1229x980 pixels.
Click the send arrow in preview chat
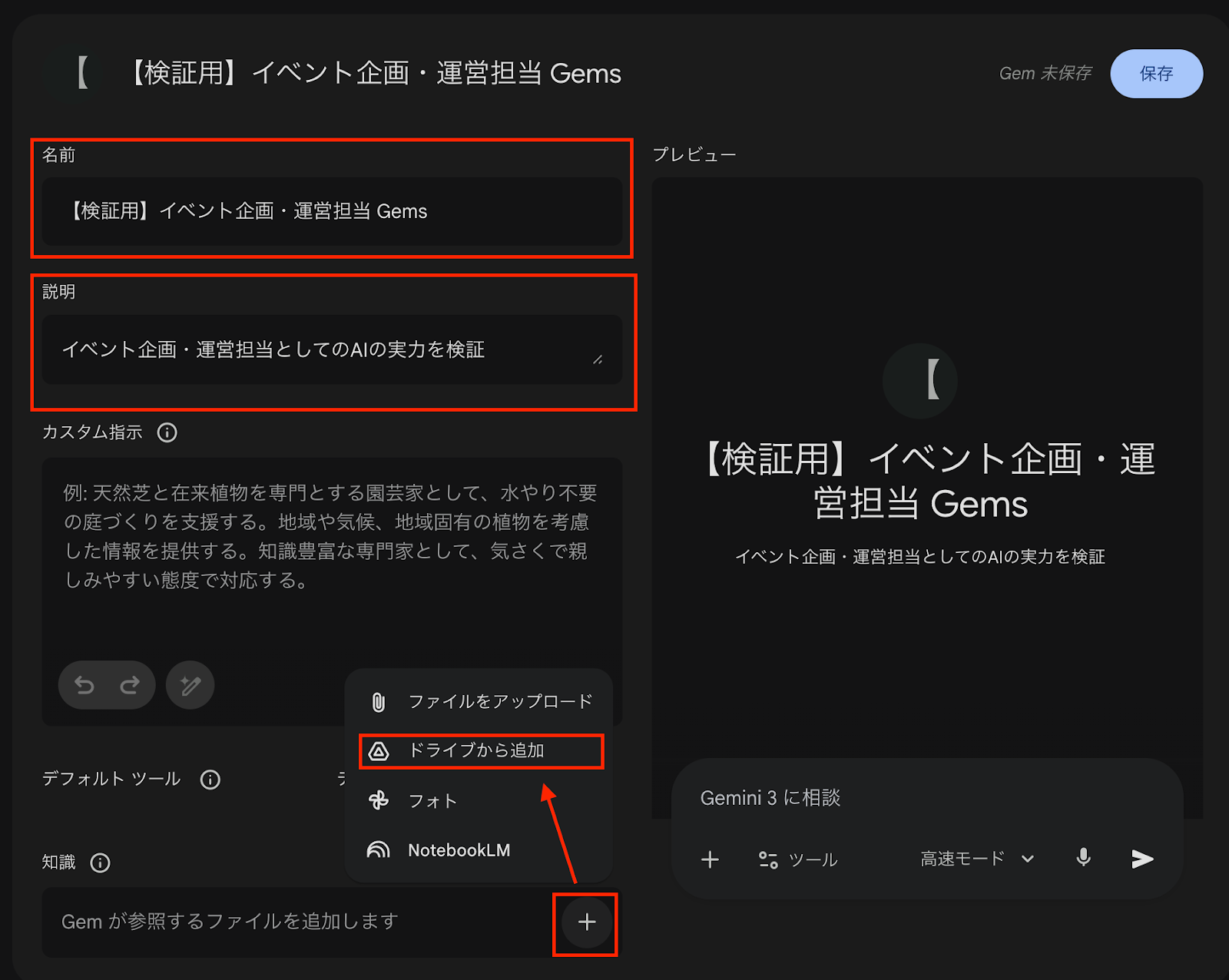click(x=1142, y=859)
